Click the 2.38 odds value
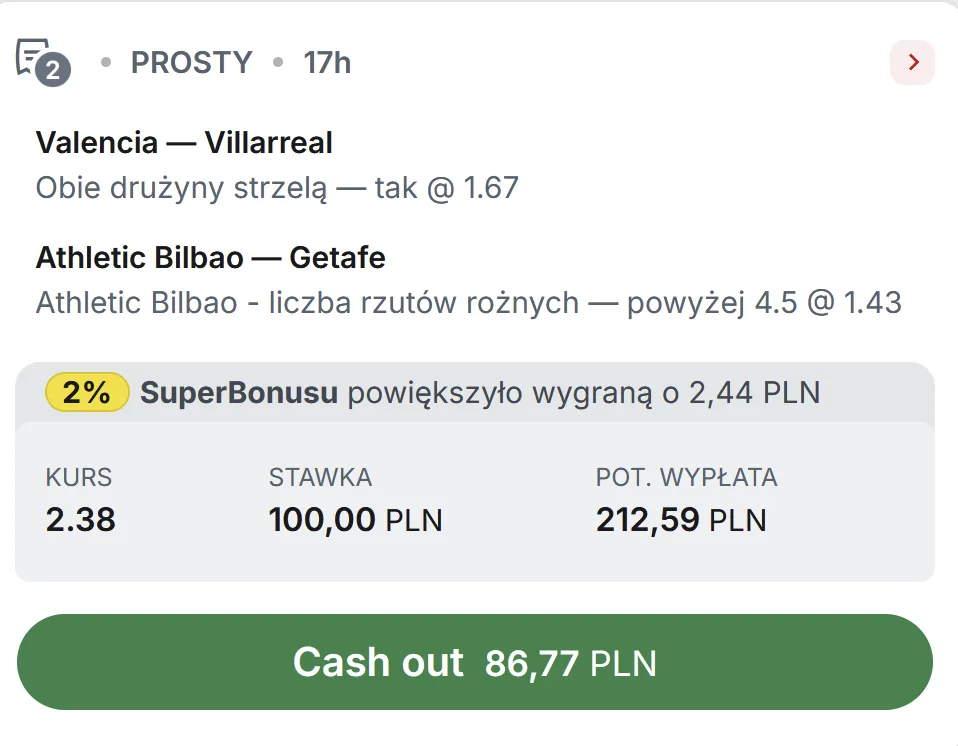The image size is (958, 746). pos(81,520)
